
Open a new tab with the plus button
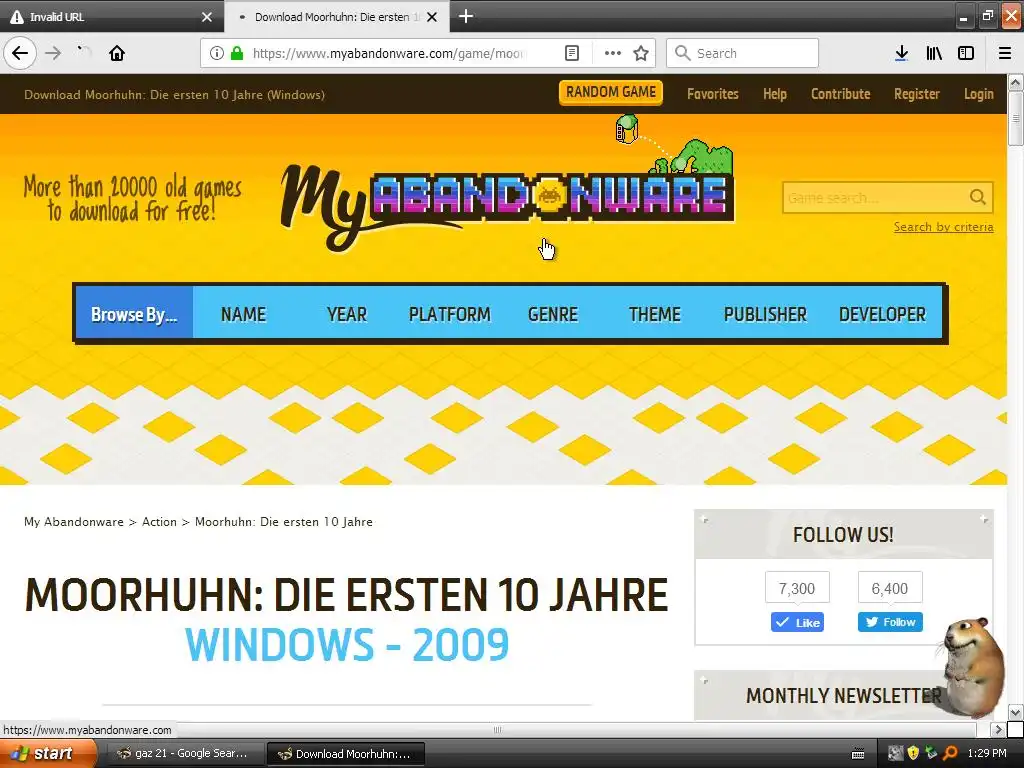(466, 16)
